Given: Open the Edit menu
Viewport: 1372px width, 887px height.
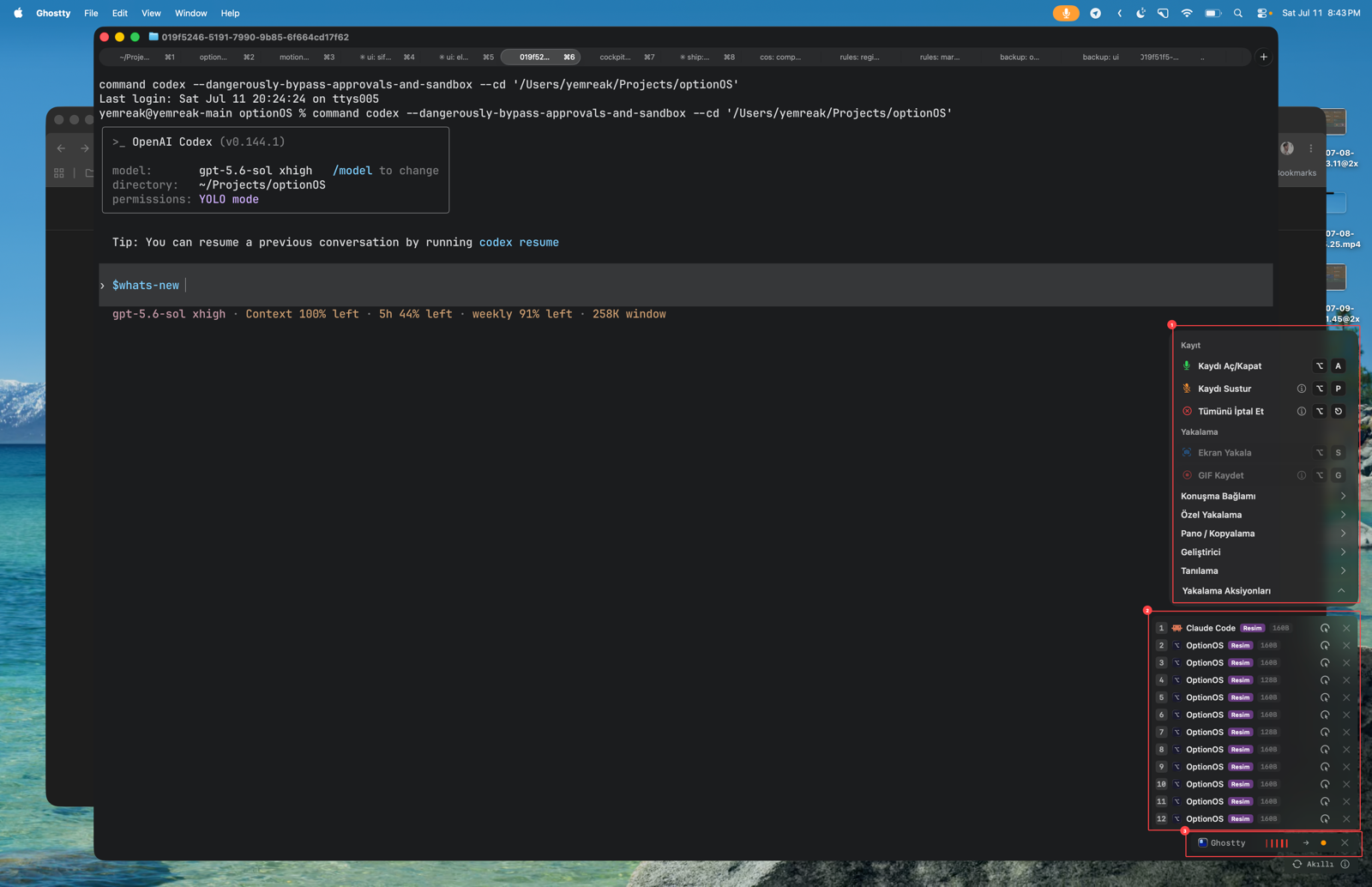Looking at the screenshot, I should coord(120,13).
